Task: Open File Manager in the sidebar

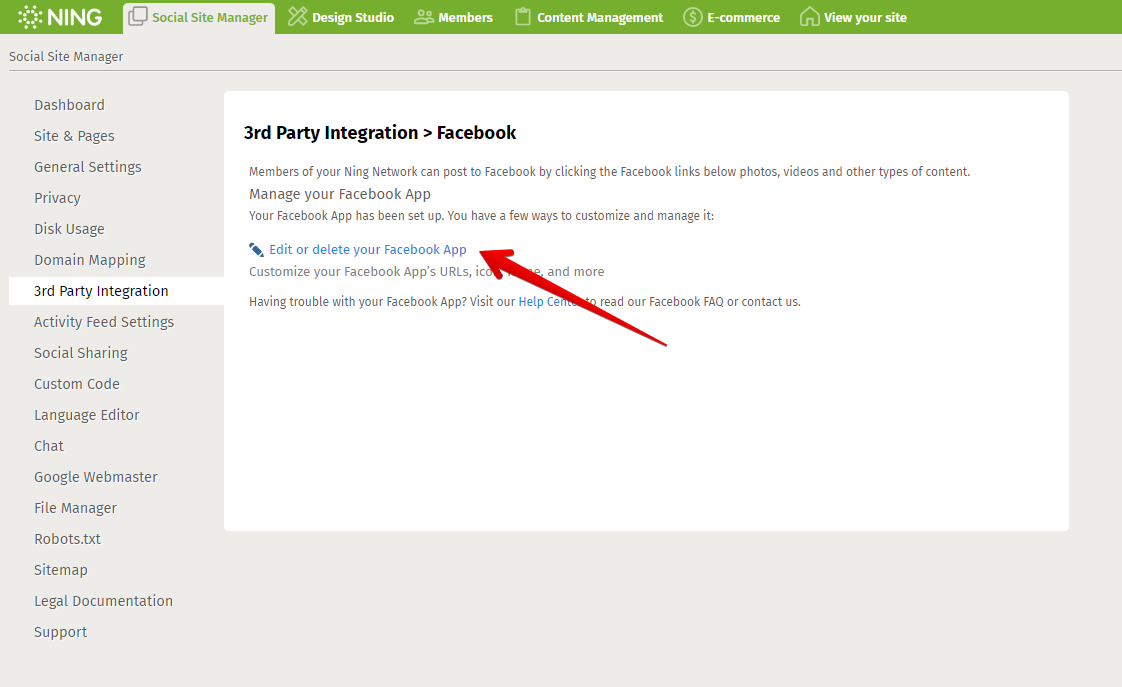Action: point(75,508)
